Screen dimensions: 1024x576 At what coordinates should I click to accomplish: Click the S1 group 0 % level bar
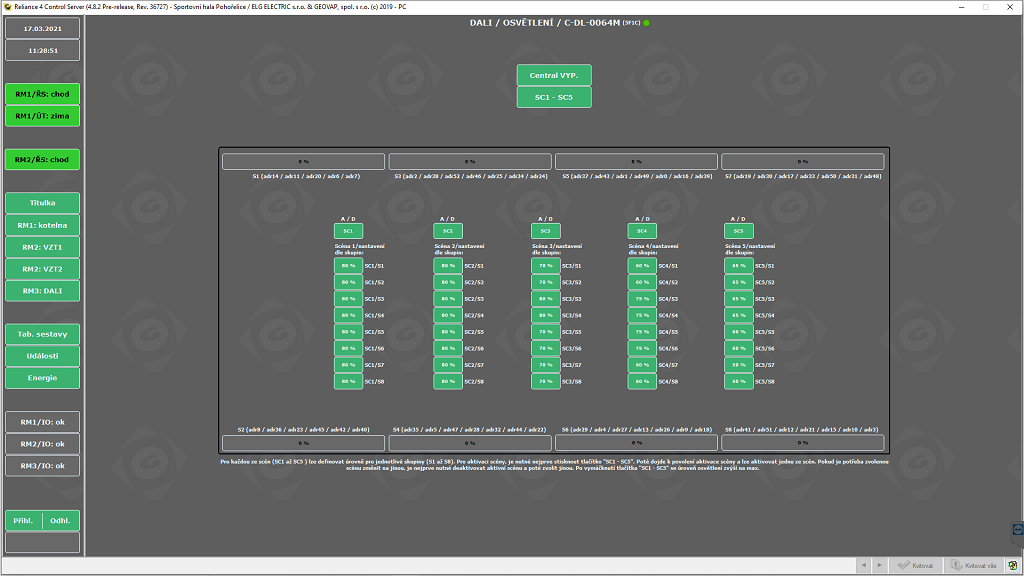[x=303, y=161]
